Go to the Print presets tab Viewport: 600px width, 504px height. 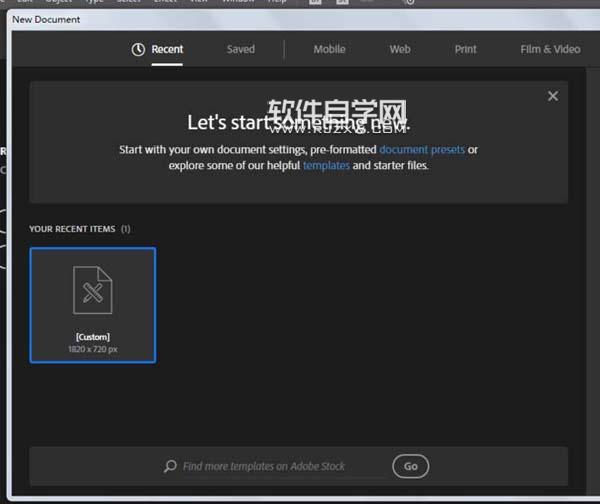tap(466, 49)
